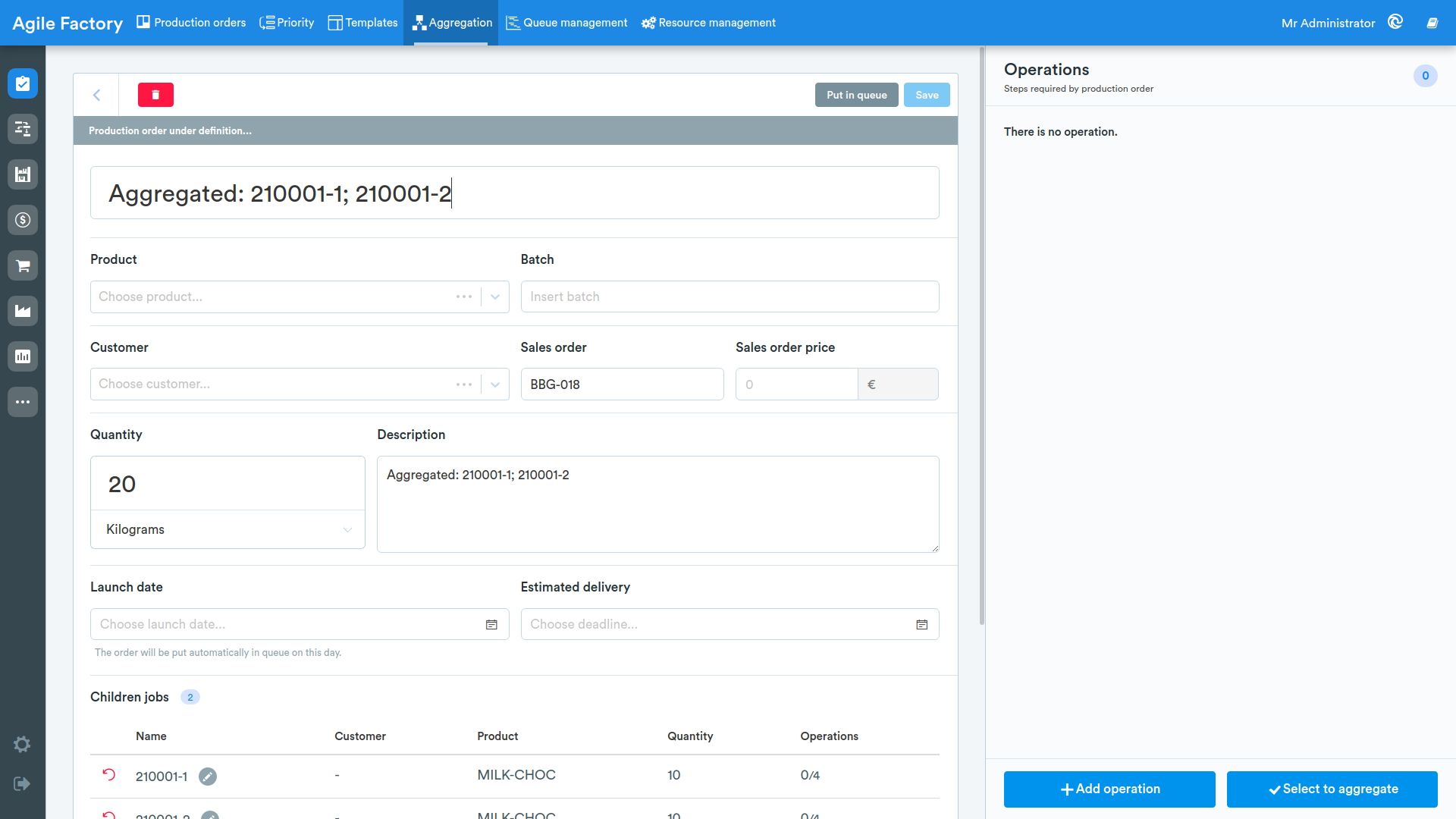The width and height of the screenshot is (1456, 819).
Task: Click the Insert batch field
Action: [730, 297]
